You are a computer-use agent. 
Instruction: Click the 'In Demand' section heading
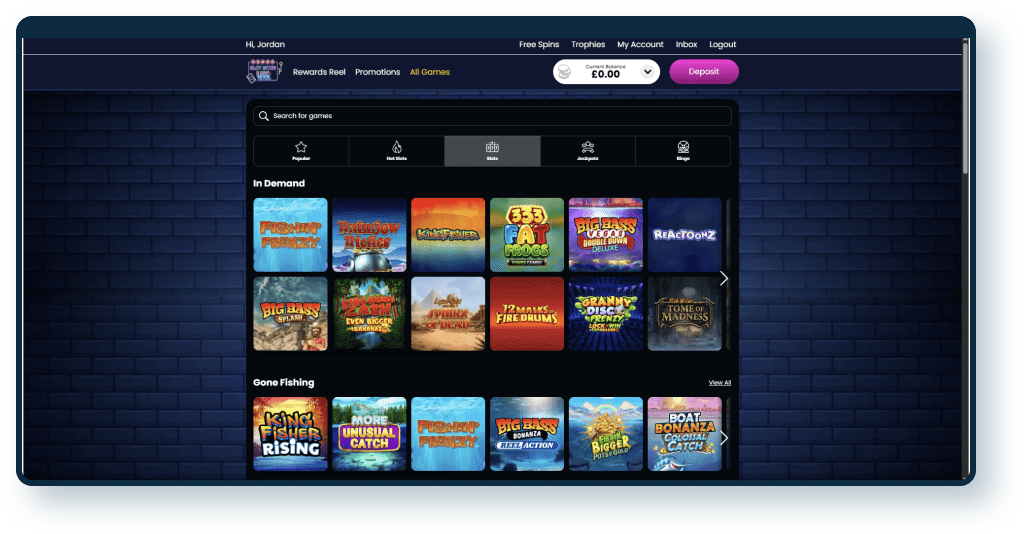click(x=279, y=183)
